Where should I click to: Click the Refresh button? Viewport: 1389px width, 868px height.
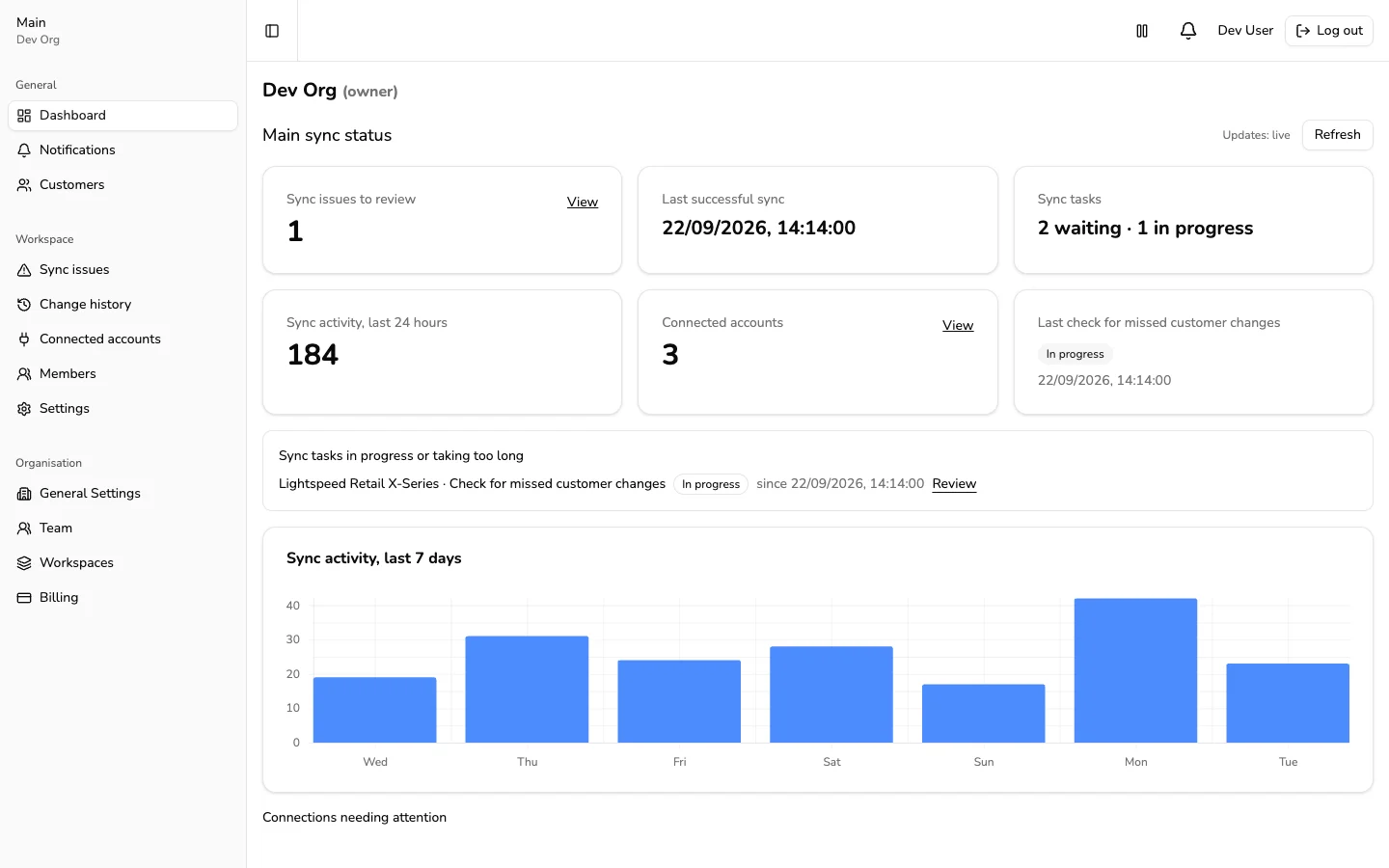pos(1337,135)
